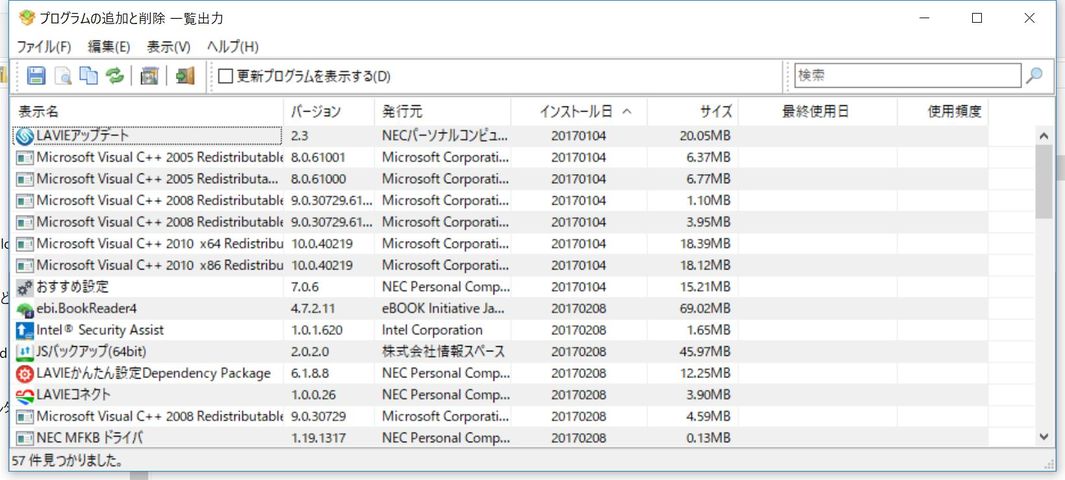
Task: Open the 表示(V) menu
Action: tap(168, 47)
